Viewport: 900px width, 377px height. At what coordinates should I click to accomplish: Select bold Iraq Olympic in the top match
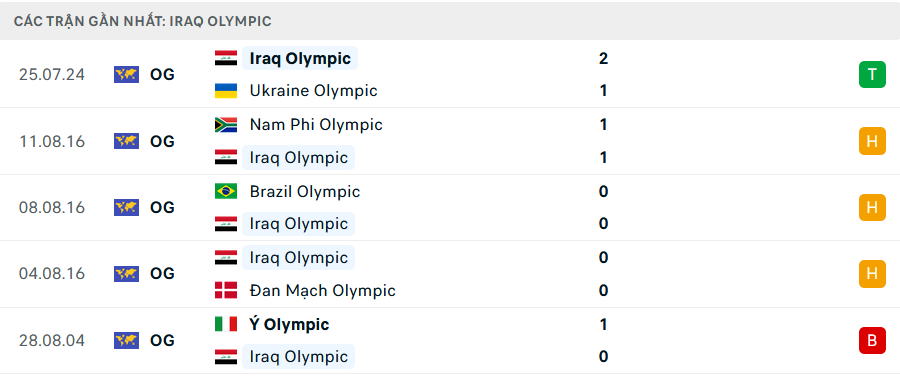pyautogui.click(x=300, y=59)
